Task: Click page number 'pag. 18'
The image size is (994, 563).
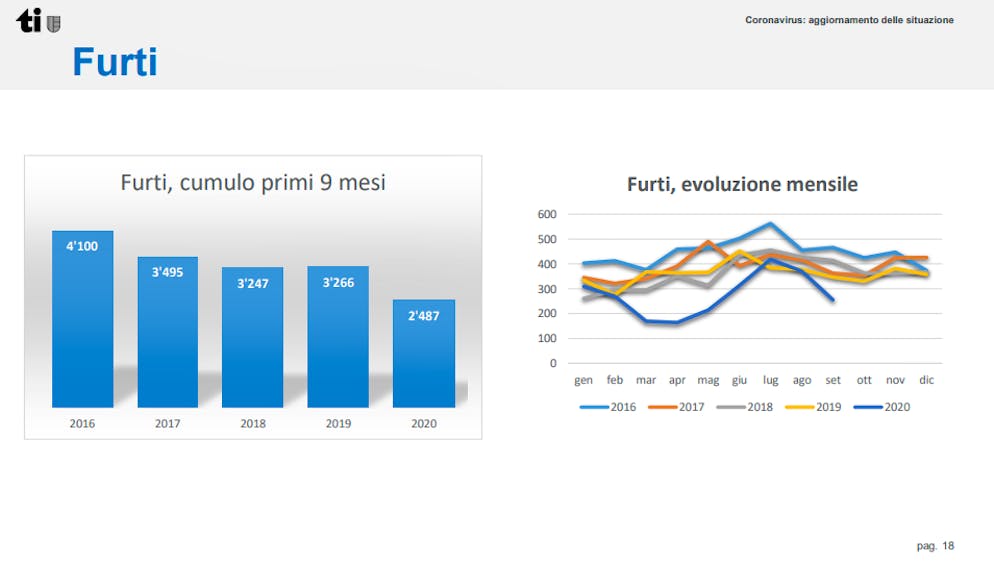Action: click(935, 546)
